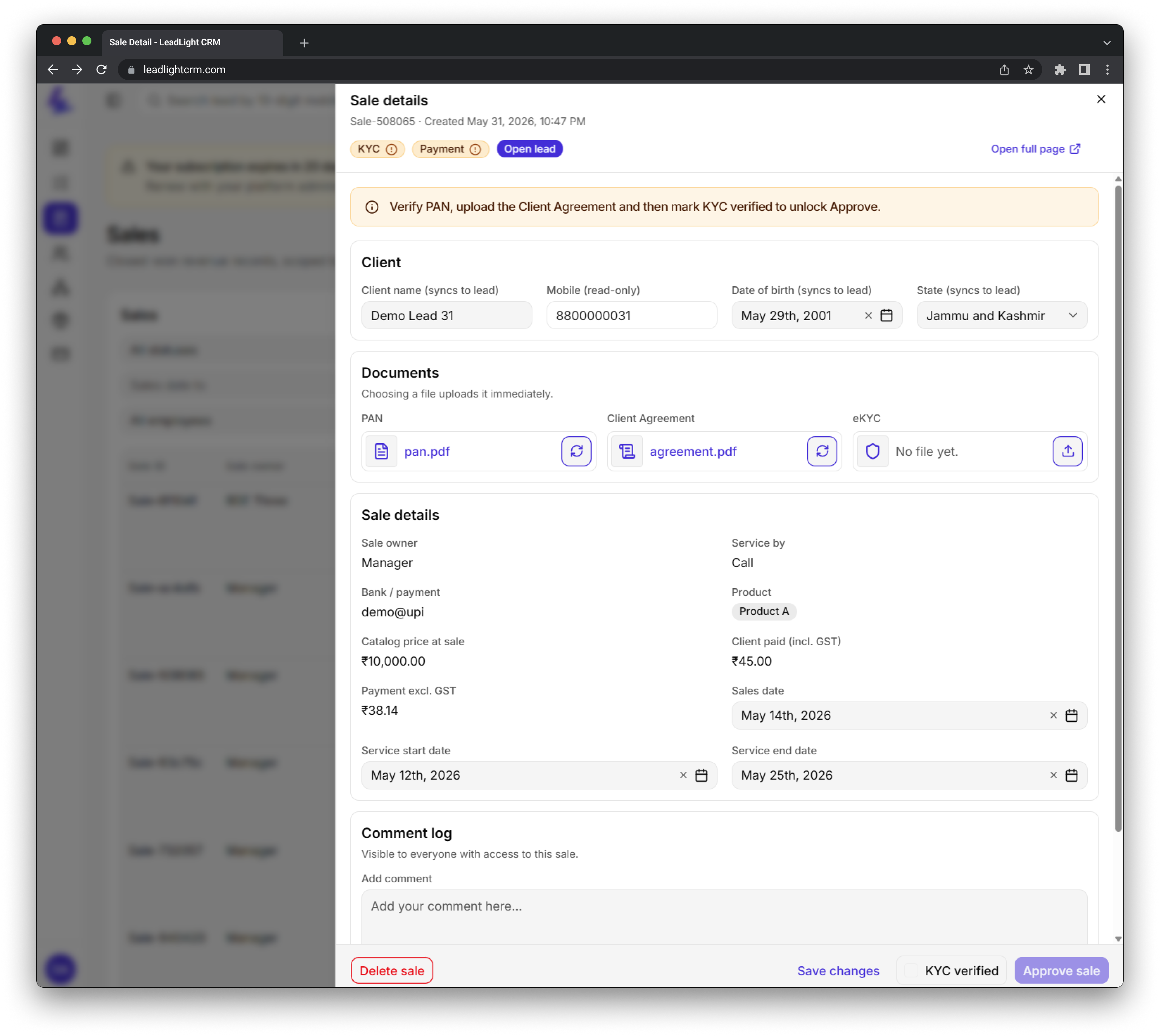Image resolution: width=1160 pixels, height=1036 pixels.
Task: Open the lead via Open lead button
Action: (529, 149)
